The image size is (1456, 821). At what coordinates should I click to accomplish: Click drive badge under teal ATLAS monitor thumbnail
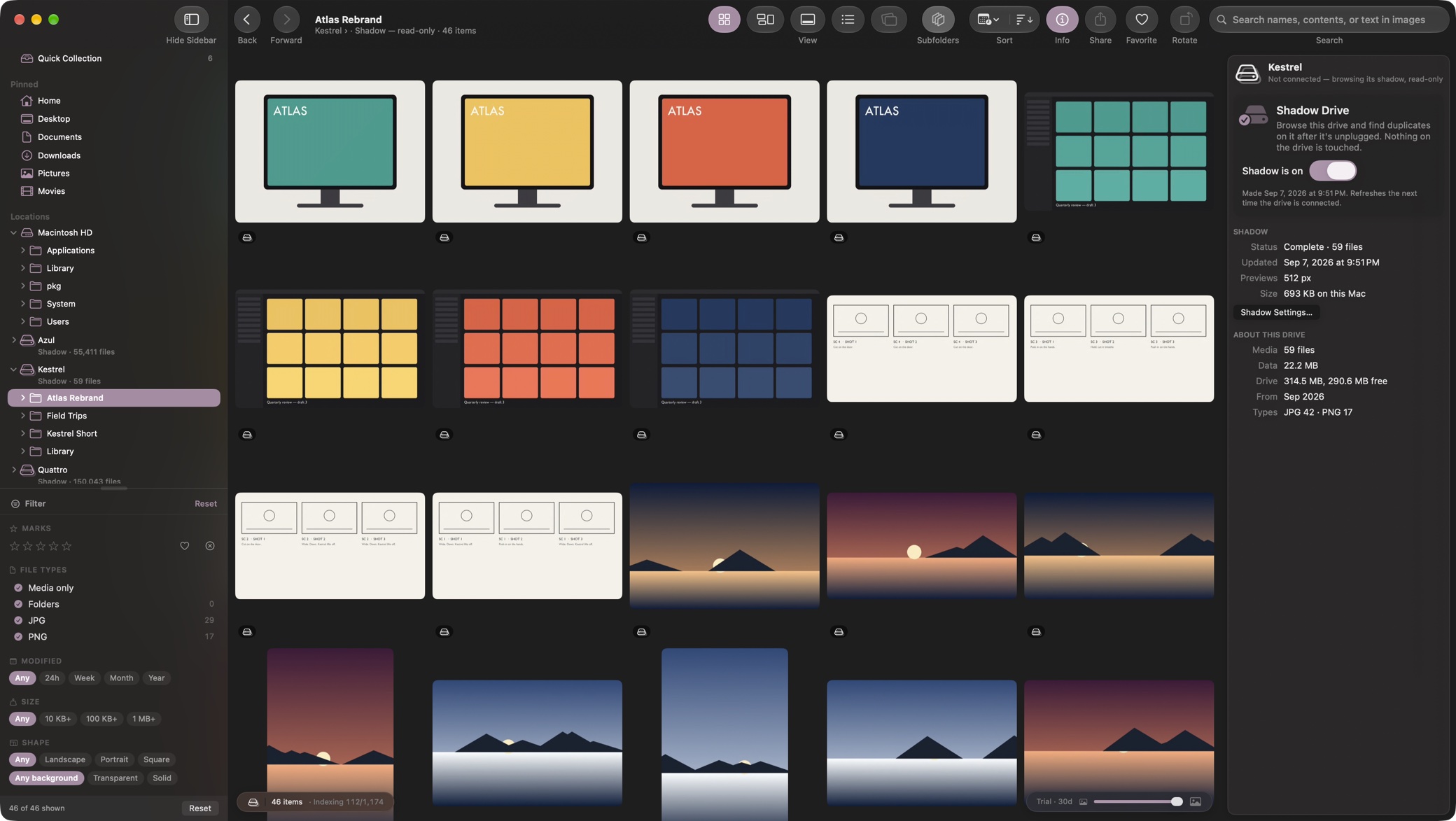click(247, 238)
